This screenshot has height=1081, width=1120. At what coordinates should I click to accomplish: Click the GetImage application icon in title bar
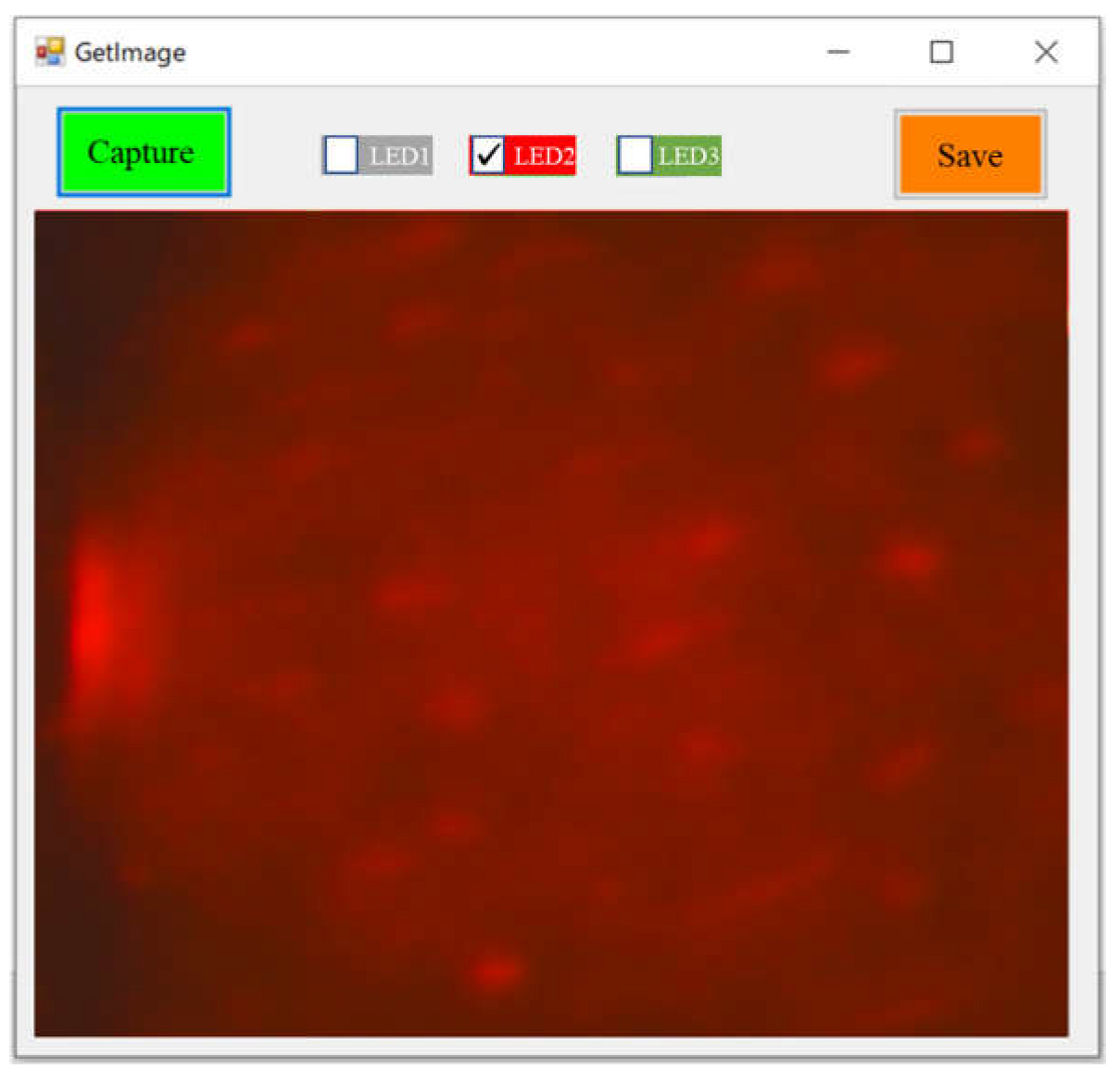(49, 51)
